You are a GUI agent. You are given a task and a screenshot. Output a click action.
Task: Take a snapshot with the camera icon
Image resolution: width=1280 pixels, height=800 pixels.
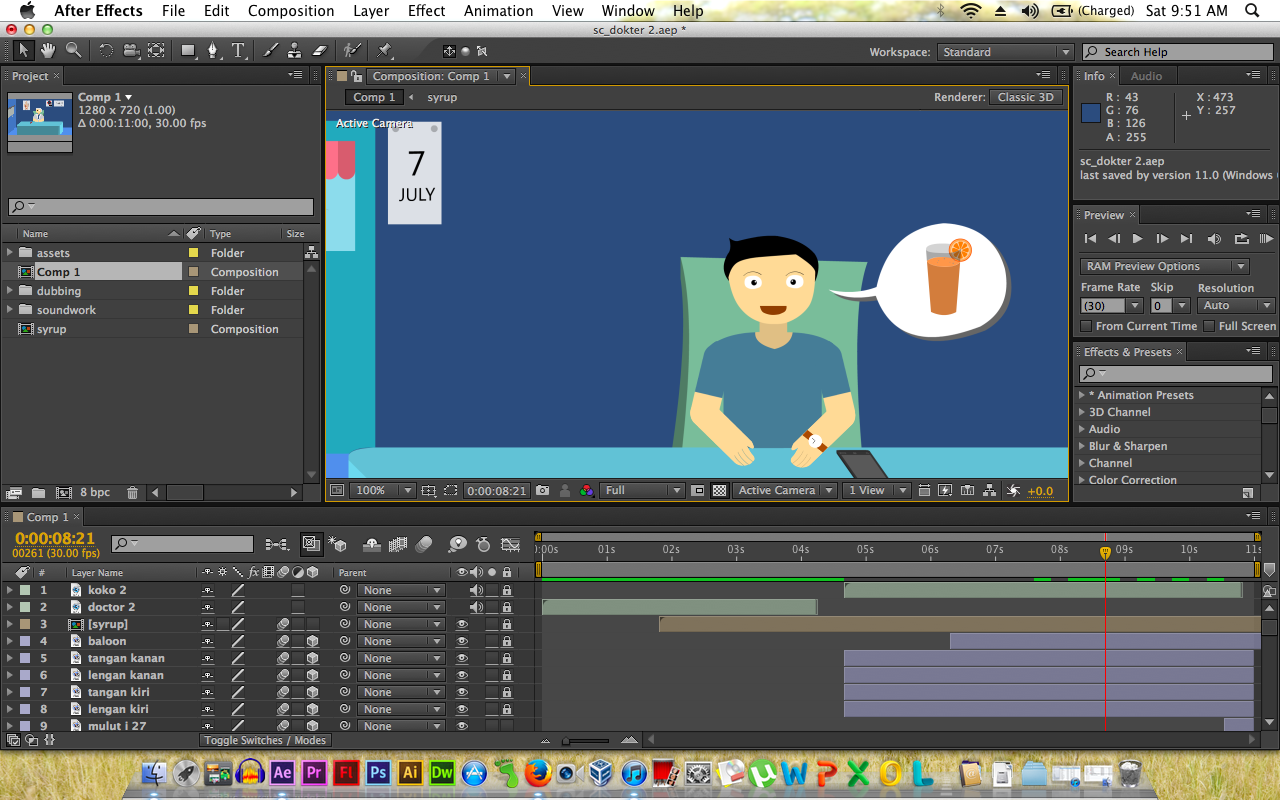[542, 491]
